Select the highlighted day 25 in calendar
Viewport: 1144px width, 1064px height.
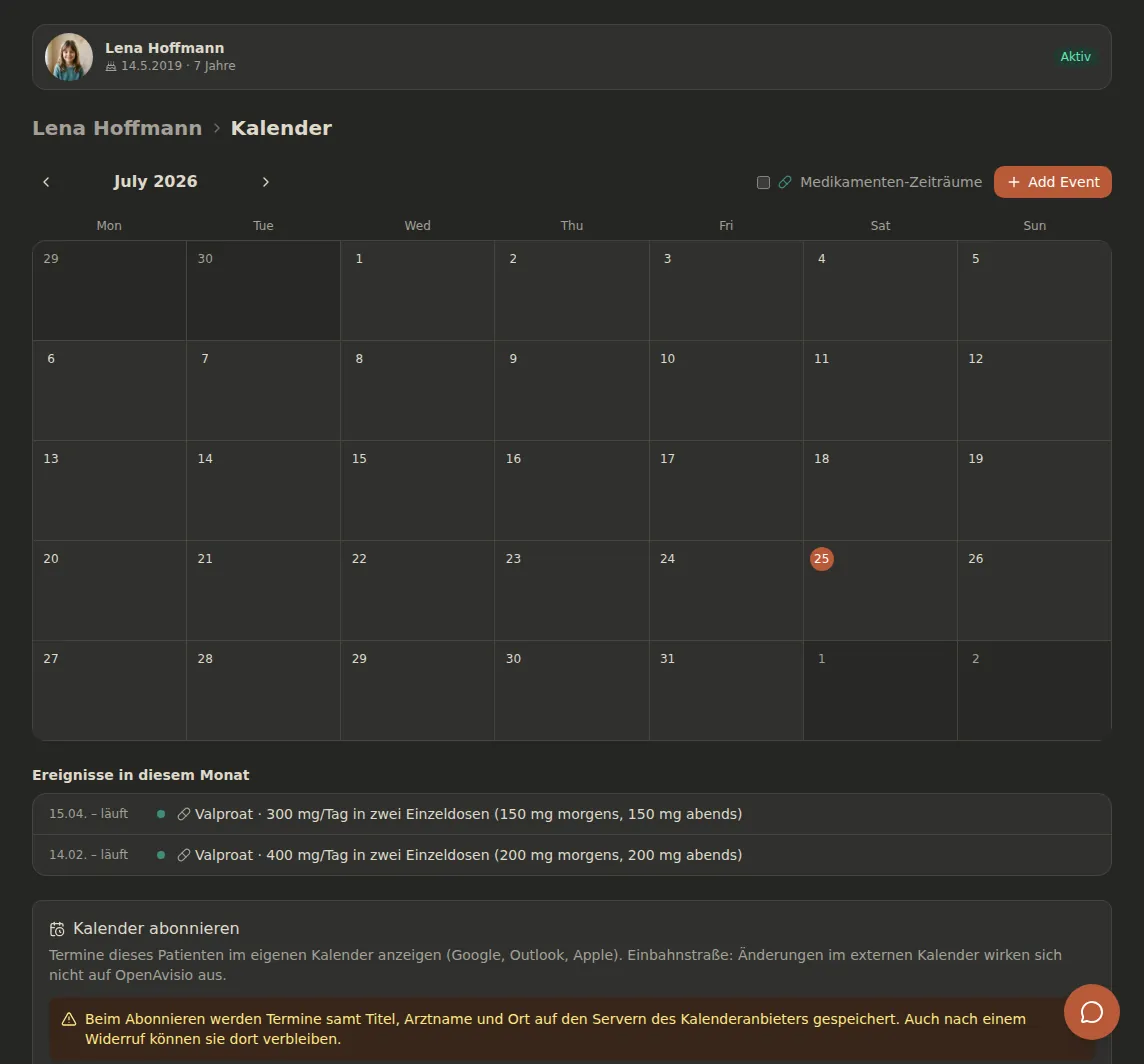(x=822, y=558)
